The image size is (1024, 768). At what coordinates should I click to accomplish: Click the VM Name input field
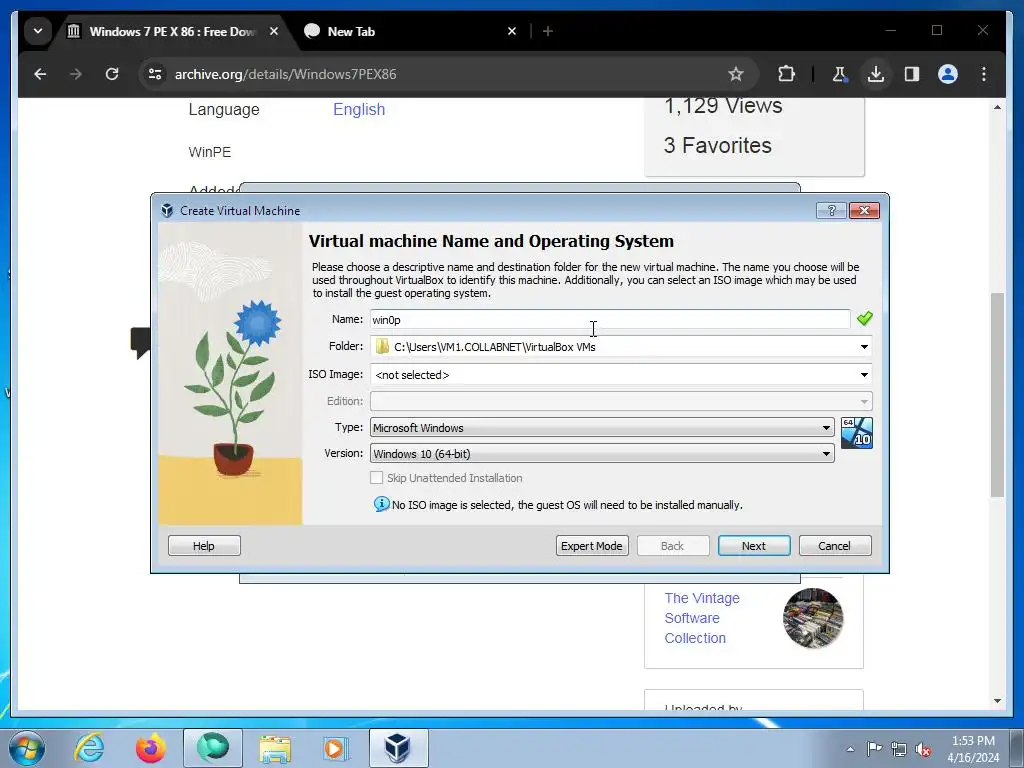(610, 319)
